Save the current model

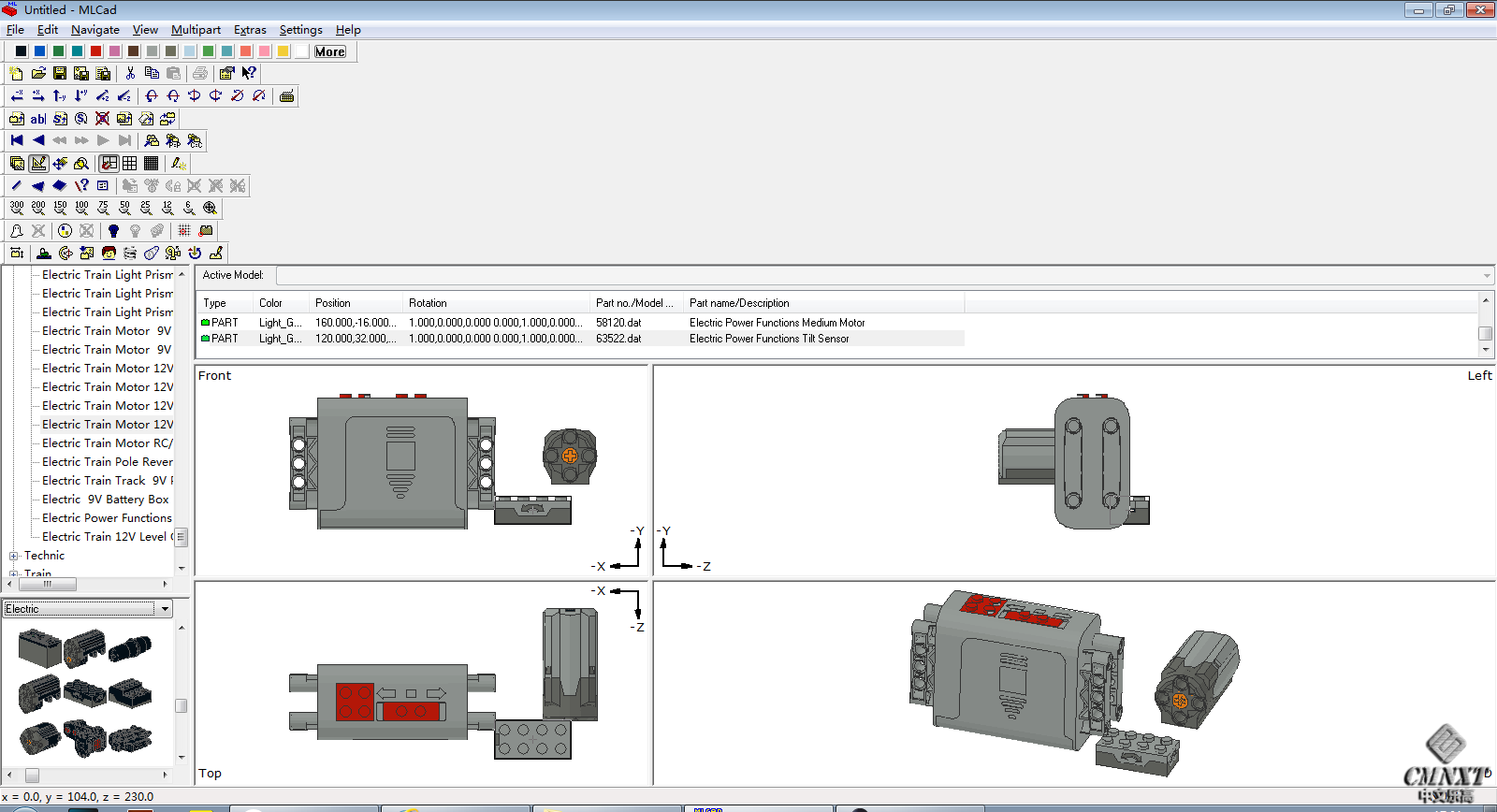pos(60,73)
